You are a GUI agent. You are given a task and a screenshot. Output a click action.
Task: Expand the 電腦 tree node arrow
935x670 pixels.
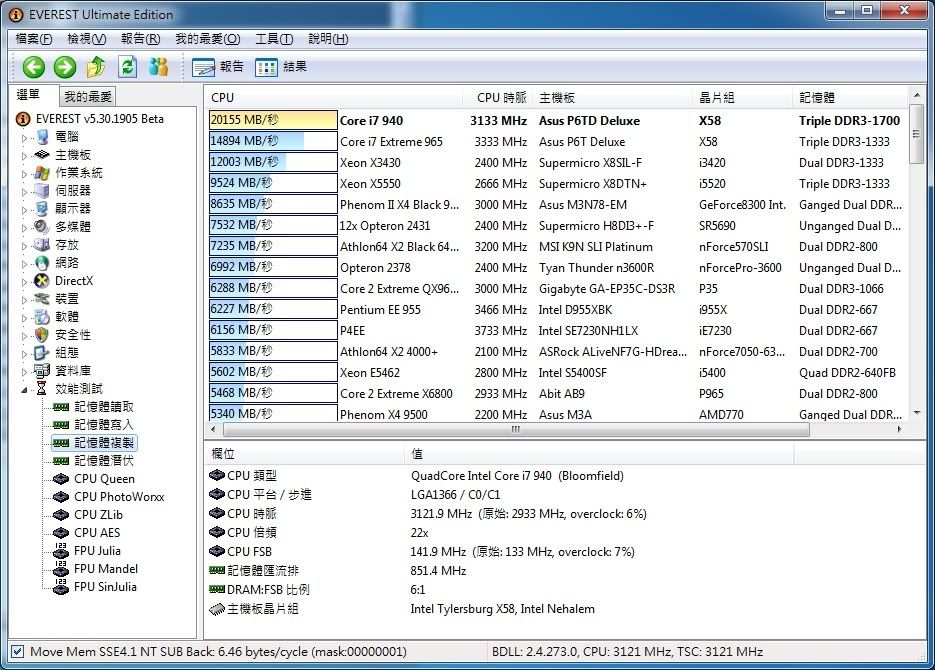coord(24,138)
